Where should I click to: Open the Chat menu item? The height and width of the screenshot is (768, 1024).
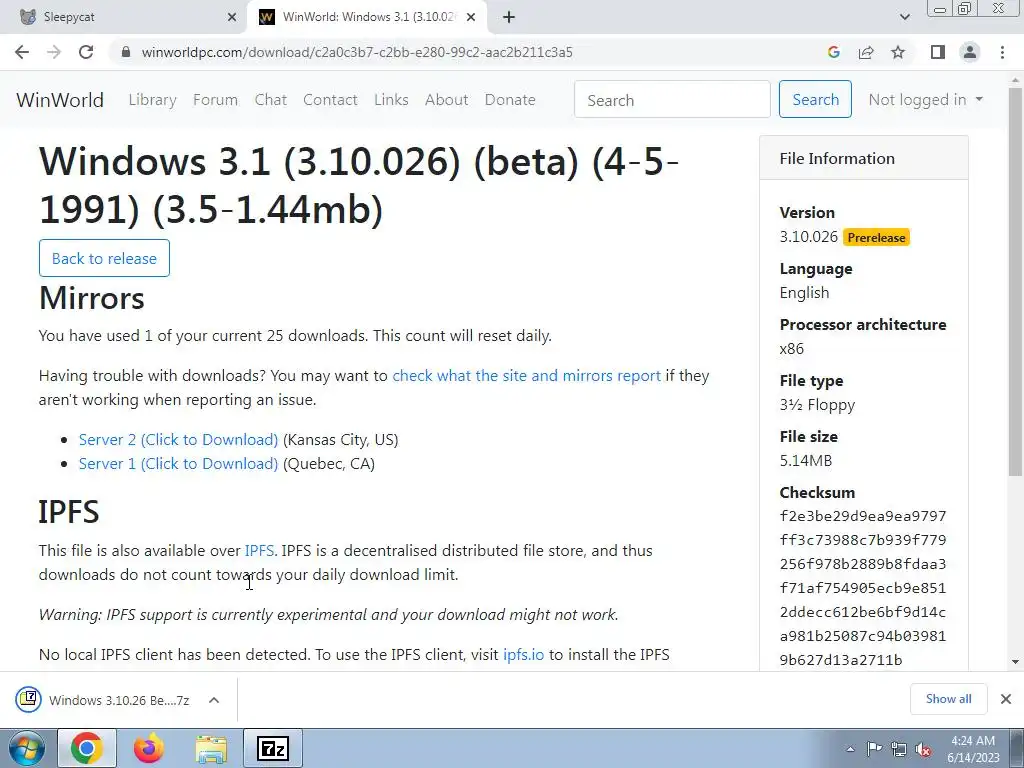click(270, 100)
